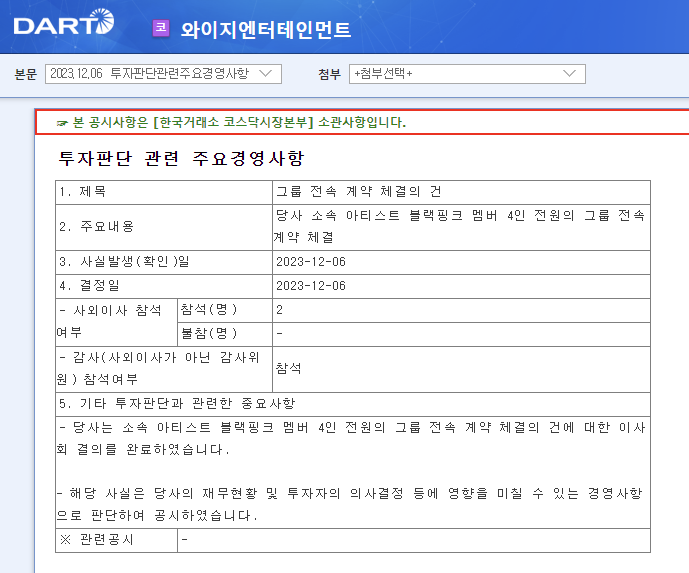This screenshot has height=573, width=689.
Task: Click the 블랙핑크 멤버 4인 주요내용 cell
Action: pyautogui.click(x=461, y=227)
